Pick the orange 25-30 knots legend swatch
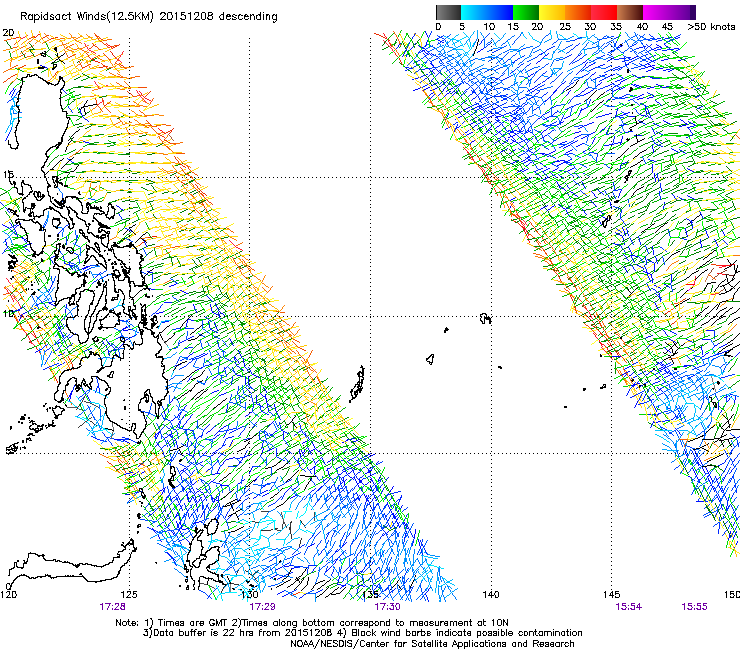The height and width of the screenshot is (650, 740). (x=578, y=12)
